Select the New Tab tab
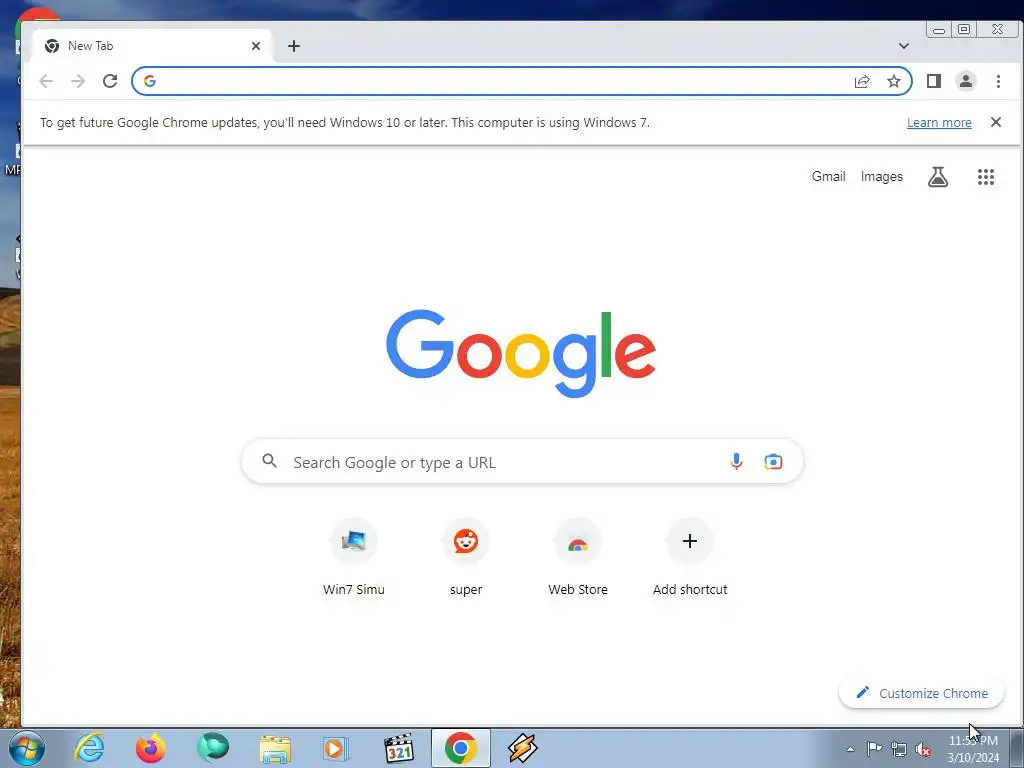The width and height of the screenshot is (1024, 768). pyautogui.click(x=152, y=46)
